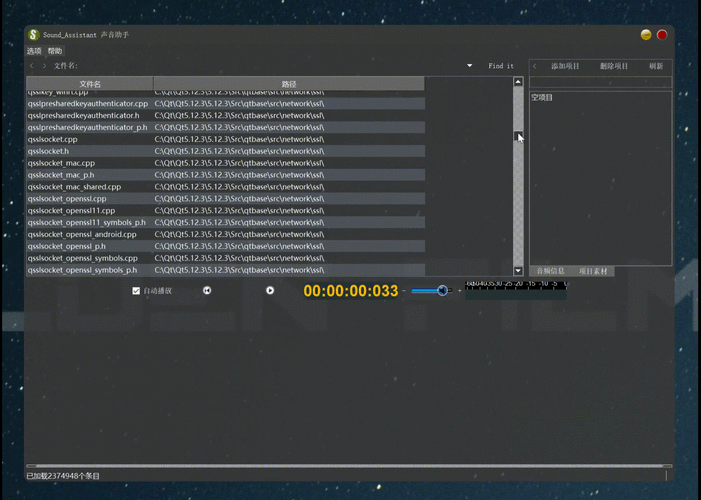This screenshot has width=701, height=500.
Task: Click the minus icon left of volume slider
Action: [404, 291]
